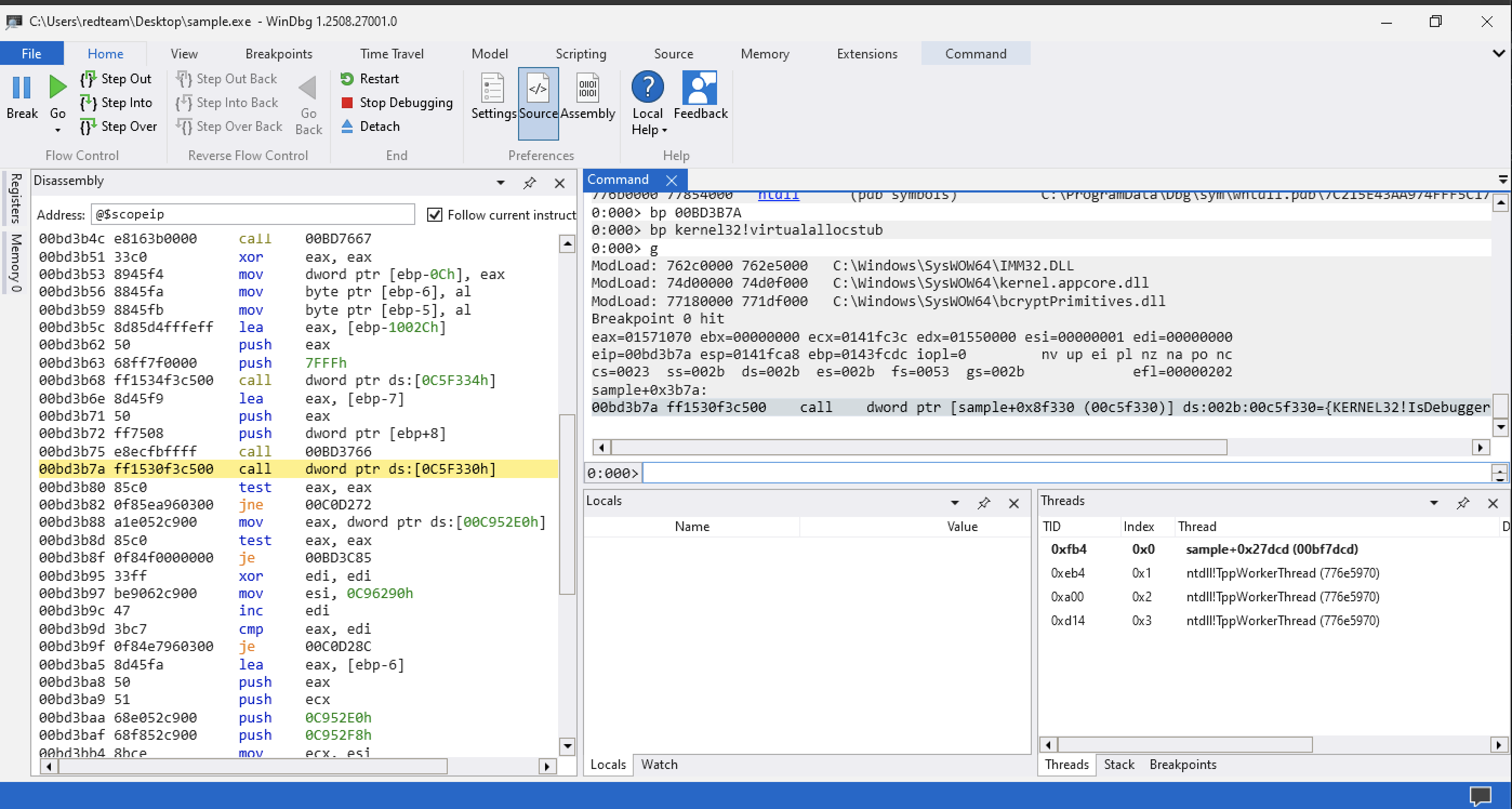Click the Address input field
1512x809 pixels.
click(253, 214)
